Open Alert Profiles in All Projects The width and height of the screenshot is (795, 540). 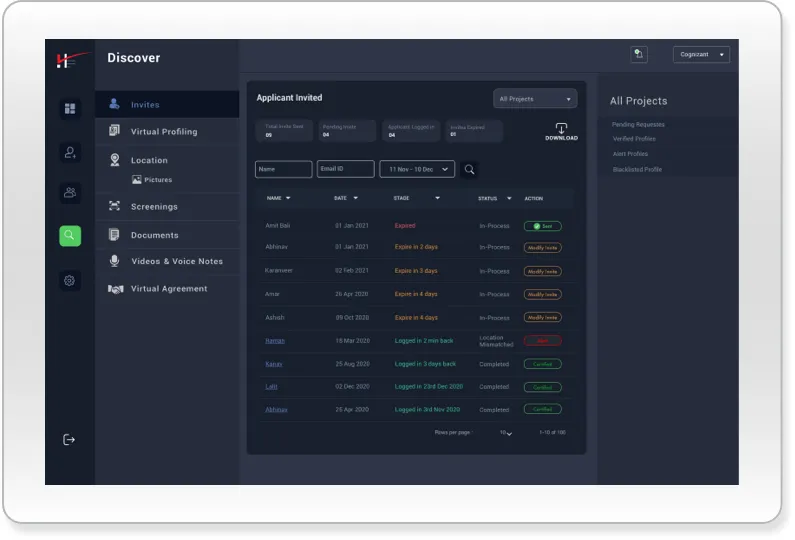630,154
